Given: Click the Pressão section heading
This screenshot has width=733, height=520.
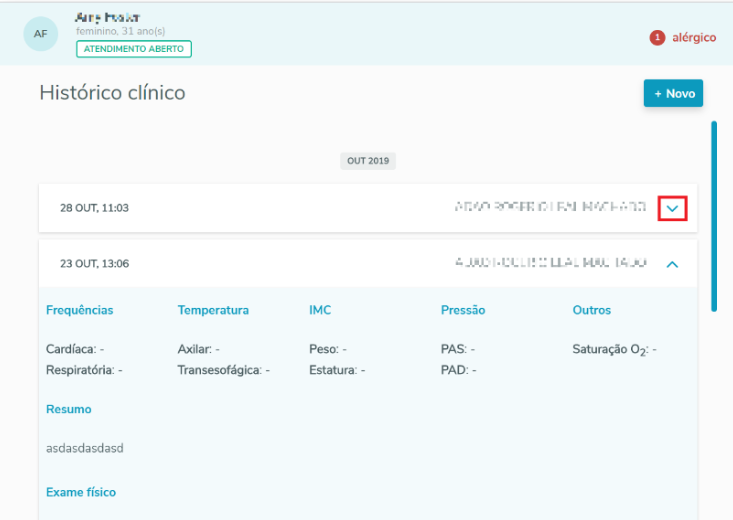Looking at the screenshot, I should coord(463,310).
